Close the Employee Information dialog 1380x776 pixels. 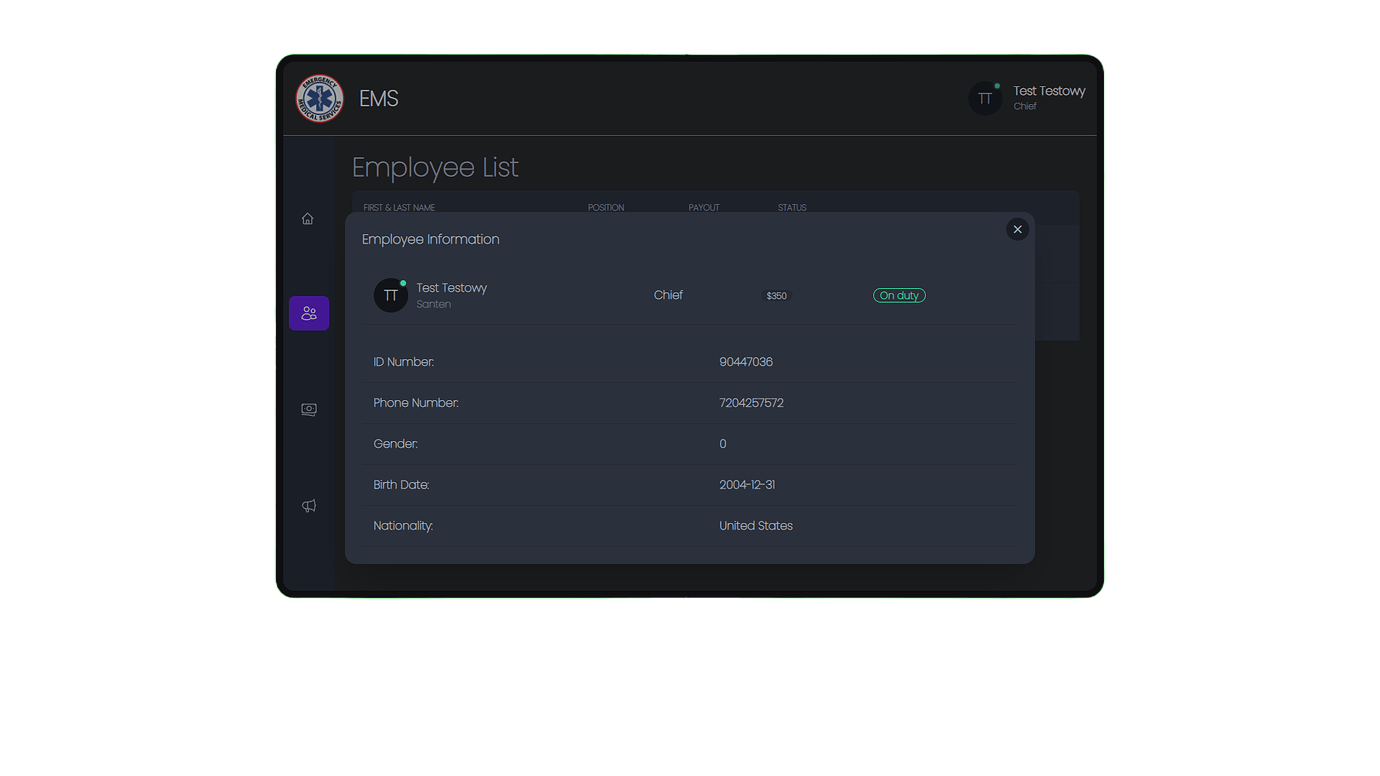(x=1017, y=229)
